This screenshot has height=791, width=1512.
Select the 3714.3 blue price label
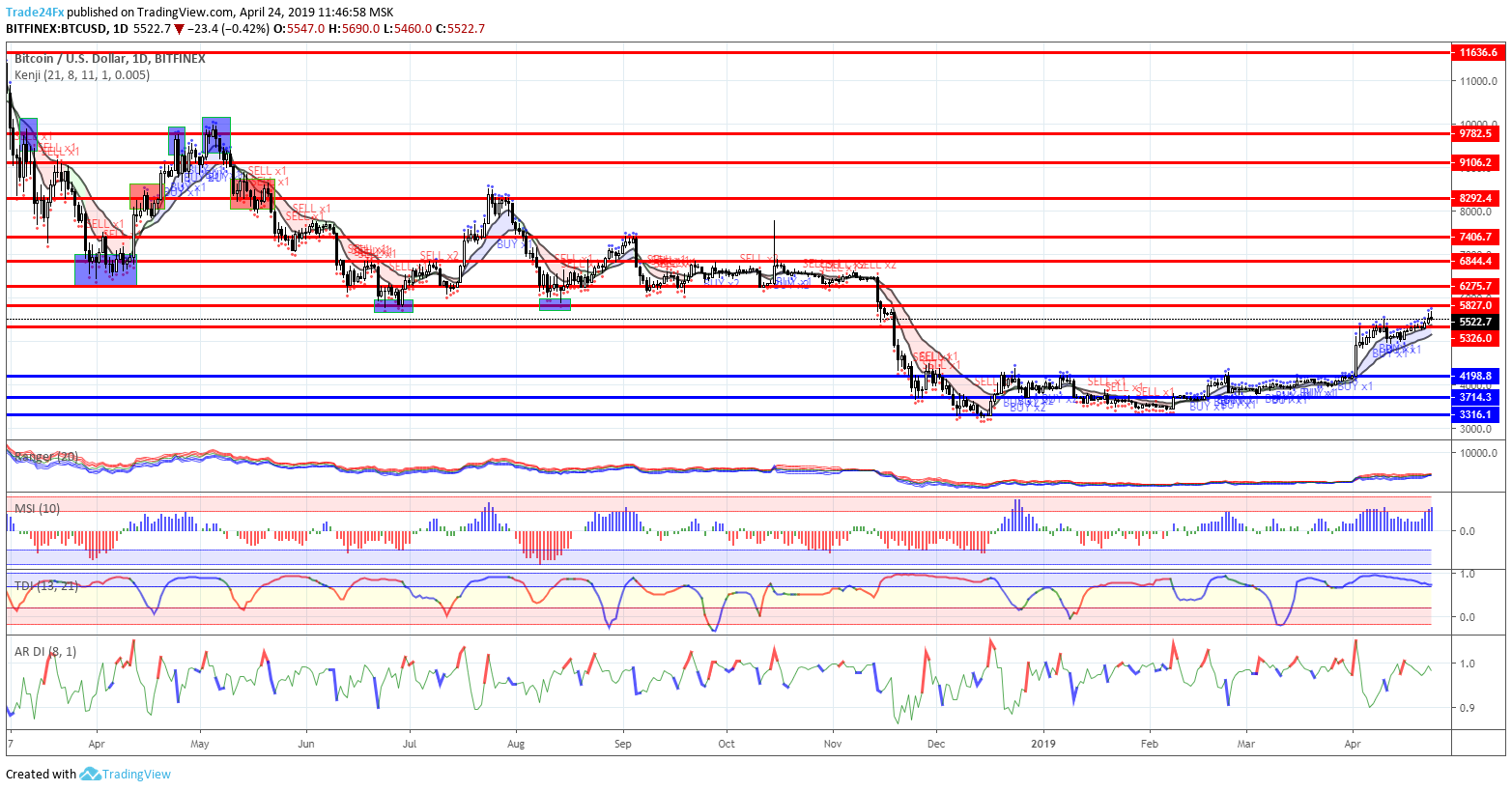pyautogui.click(x=1475, y=397)
